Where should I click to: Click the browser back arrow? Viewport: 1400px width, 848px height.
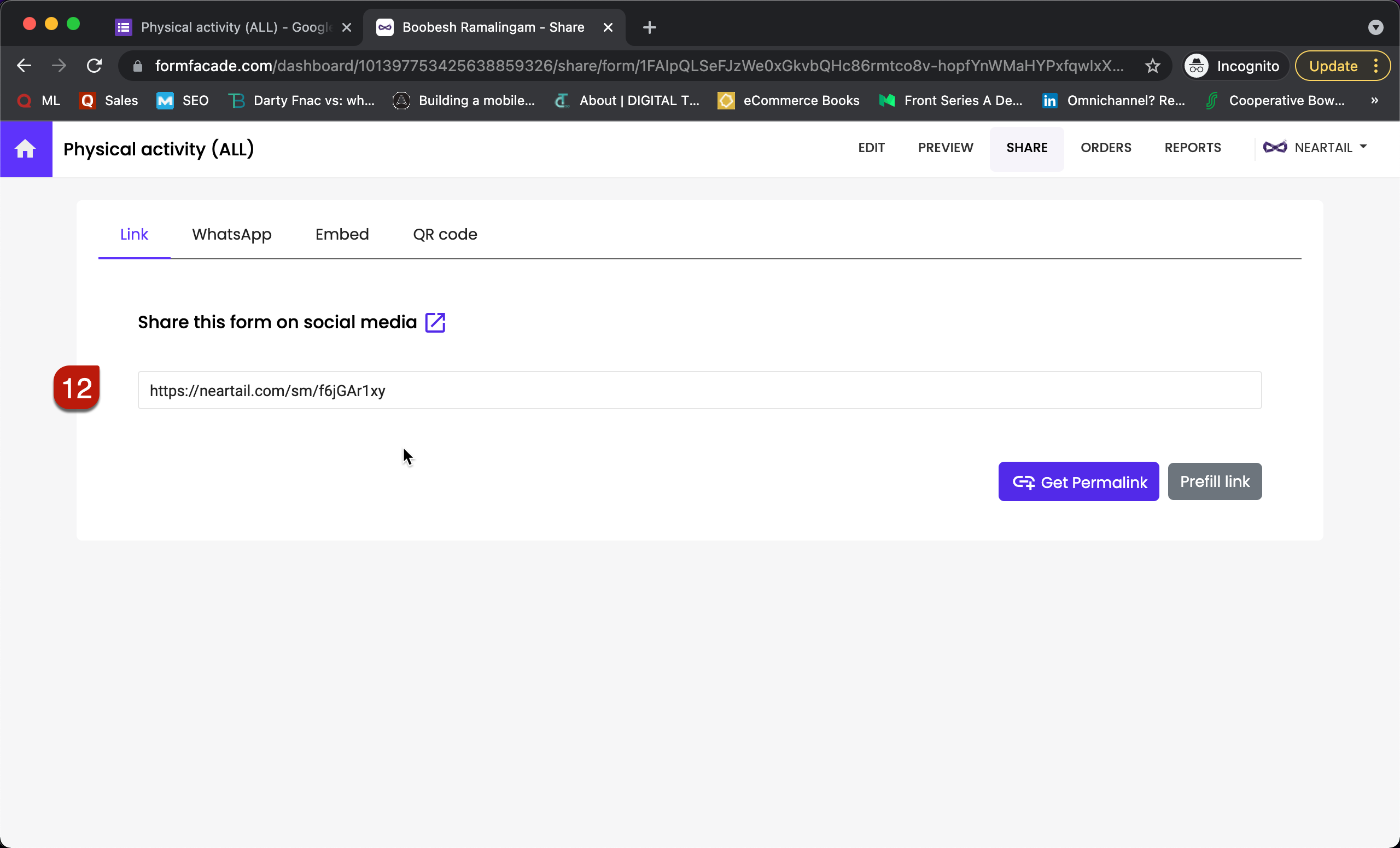[x=24, y=66]
